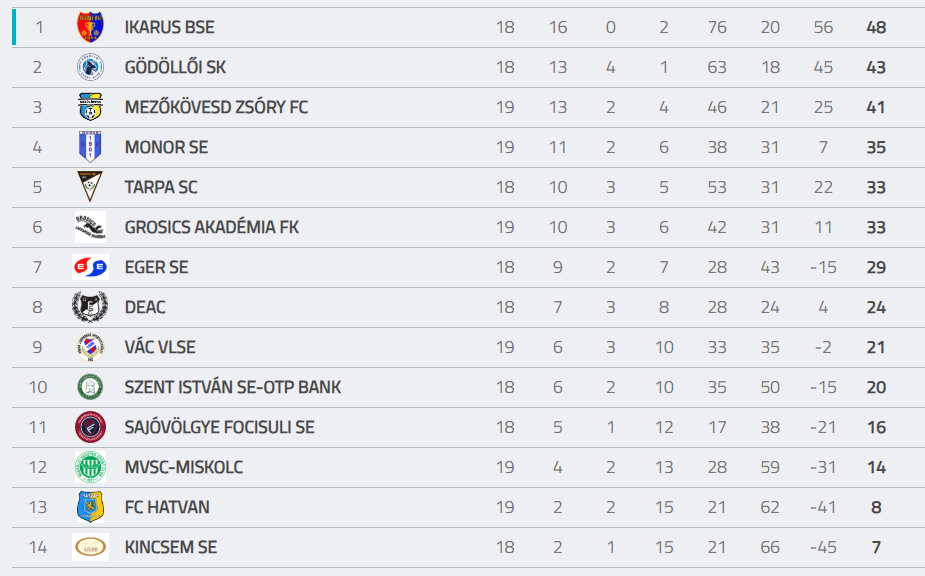Image resolution: width=925 pixels, height=576 pixels.
Task: Click the Sajóvölgye Focisuli SE round badge
Action: 90,427
